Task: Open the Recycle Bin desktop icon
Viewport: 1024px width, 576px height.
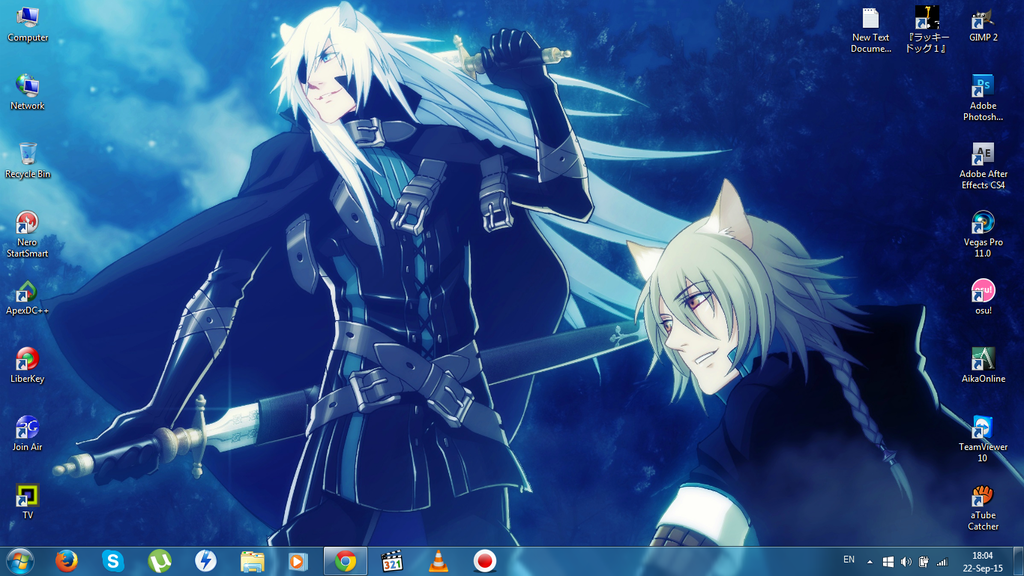Action: pos(28,155)
